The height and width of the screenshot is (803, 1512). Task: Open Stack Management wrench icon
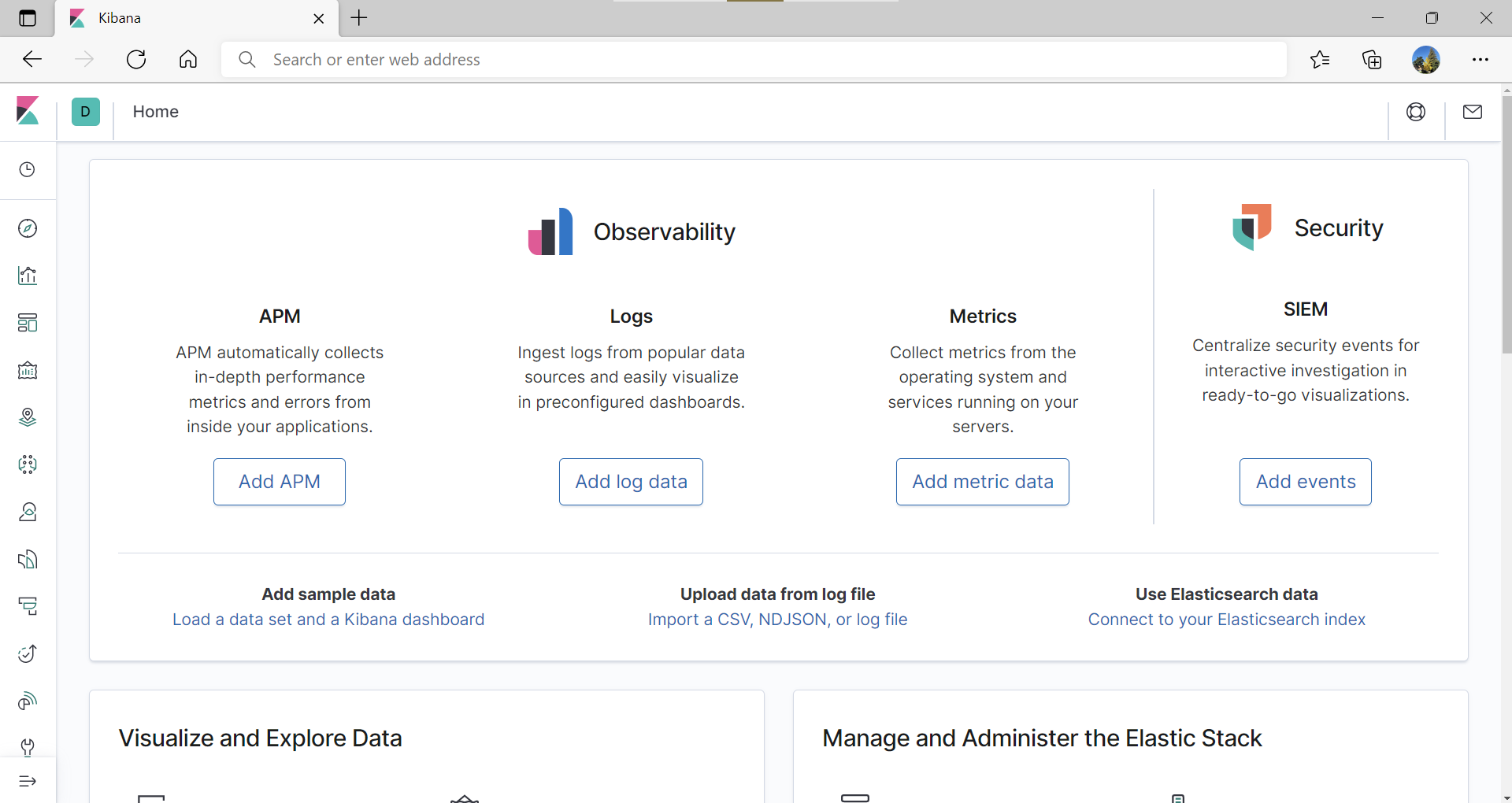[28, 748]
